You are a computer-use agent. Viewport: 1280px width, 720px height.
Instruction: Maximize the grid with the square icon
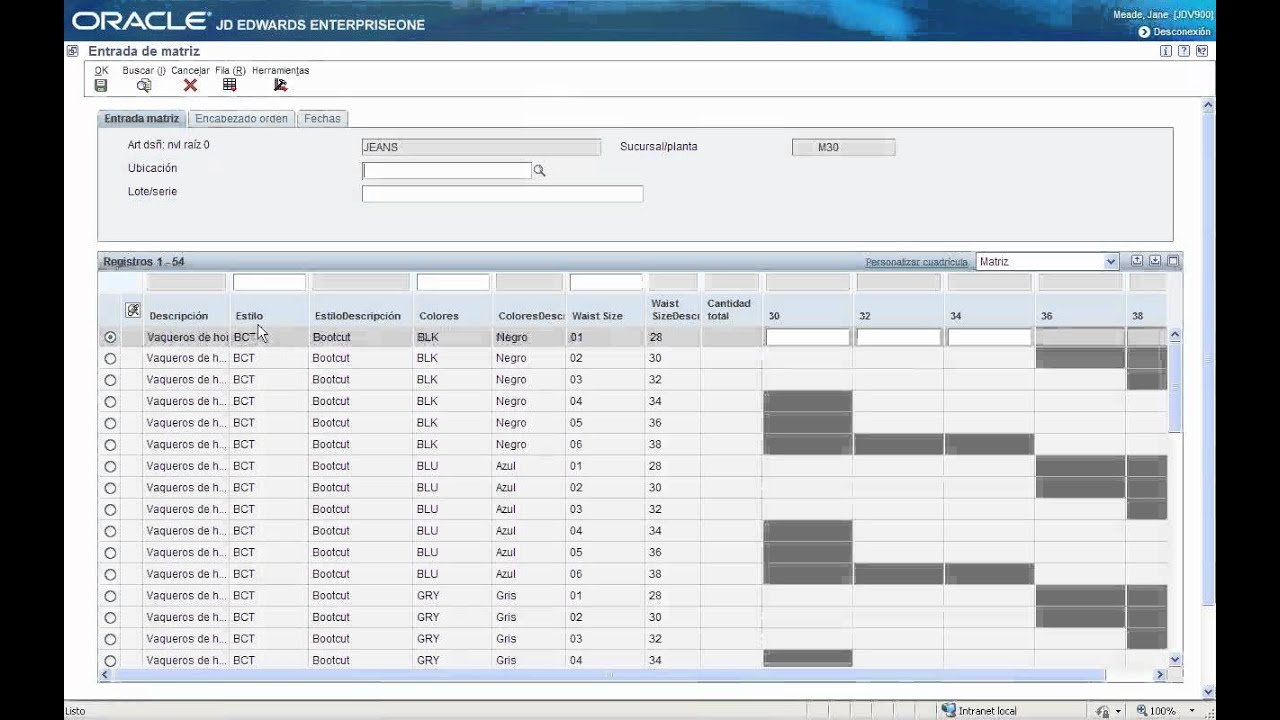click(x=1173, y=261)
